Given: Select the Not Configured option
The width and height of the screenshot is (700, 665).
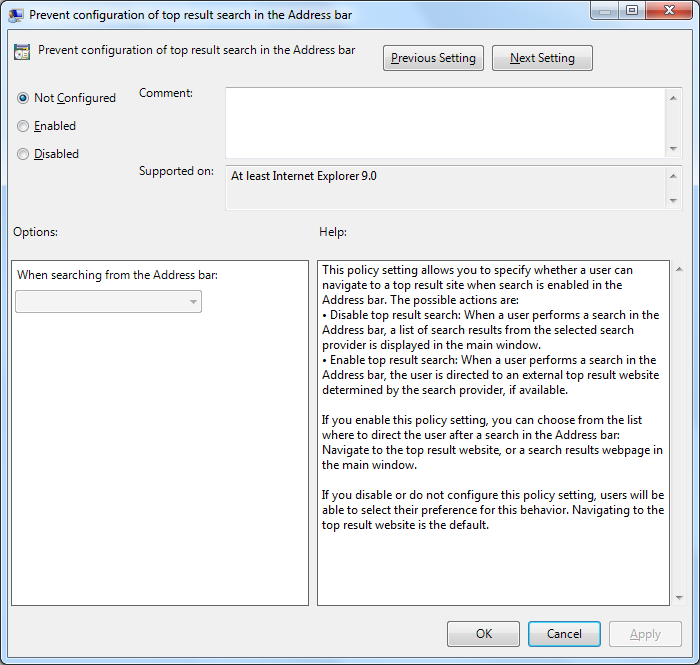Looking at the screenshot, I should pos(23,98).
